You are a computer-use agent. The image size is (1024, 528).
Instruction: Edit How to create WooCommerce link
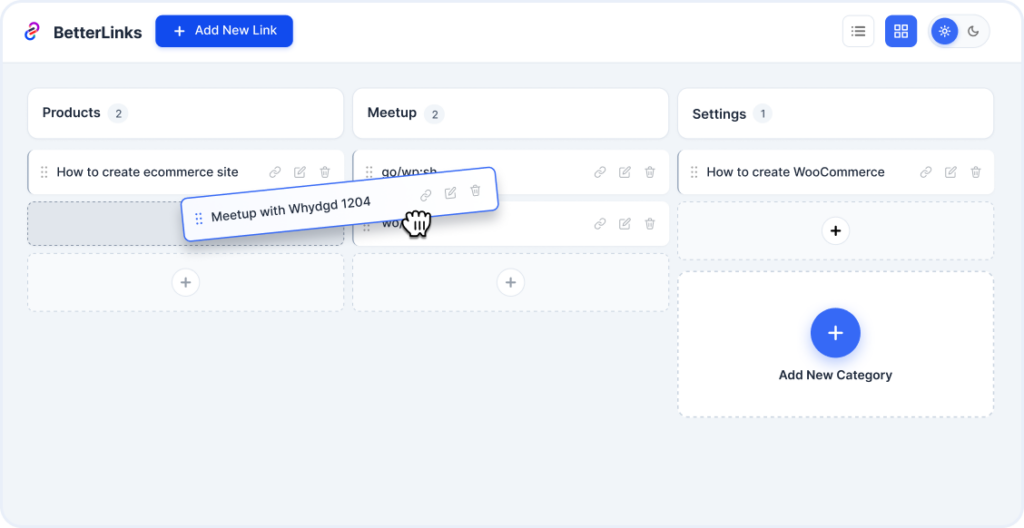tap(951, 173)
